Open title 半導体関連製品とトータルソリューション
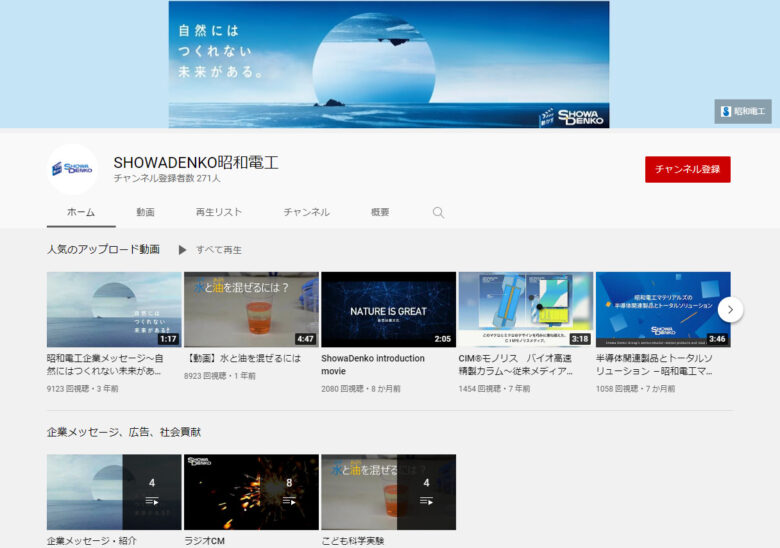This screenshot has height=548, width=780. tap(654, 365)
